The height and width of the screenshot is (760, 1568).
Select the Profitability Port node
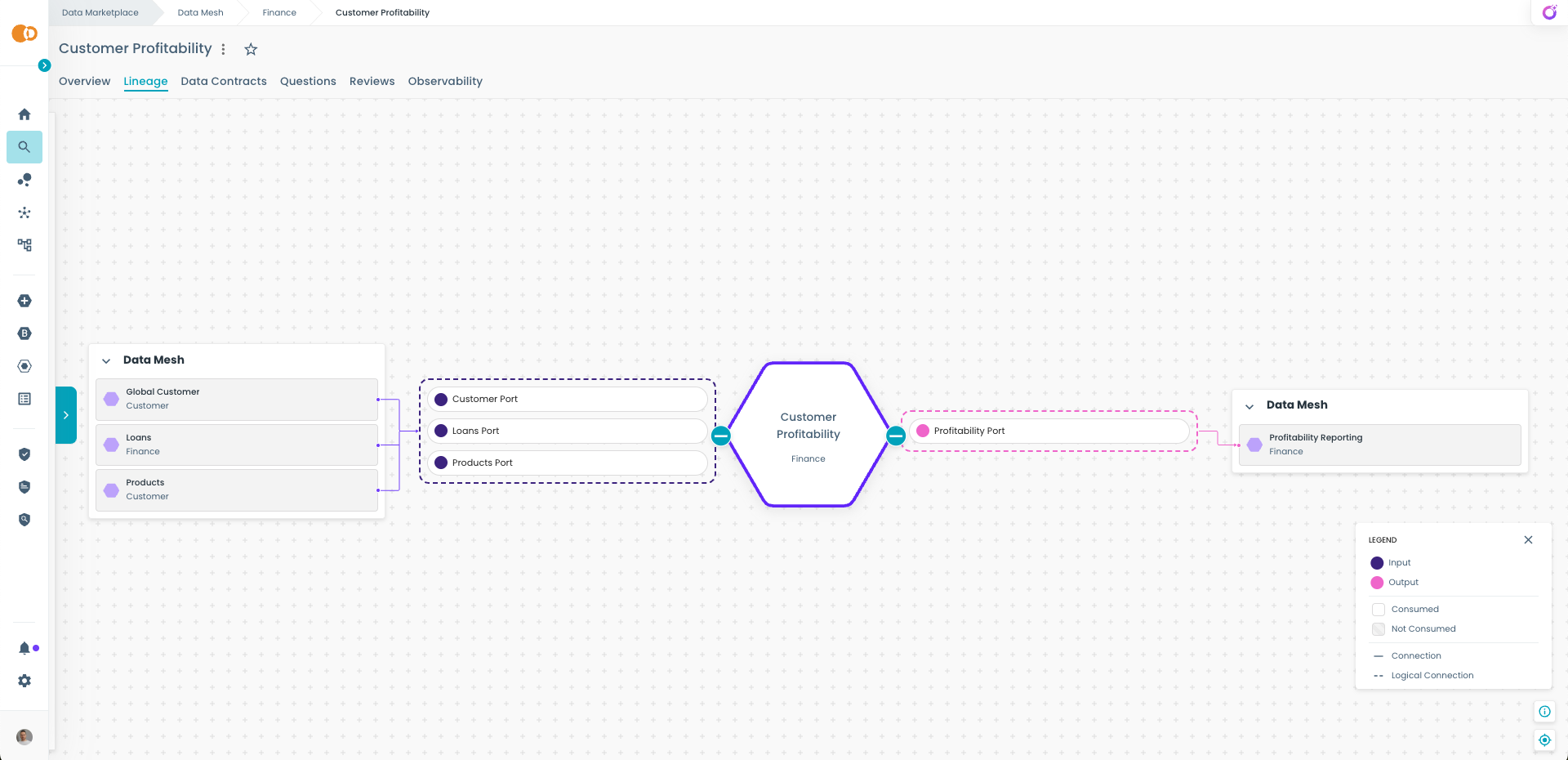[x=1049, y=431]
